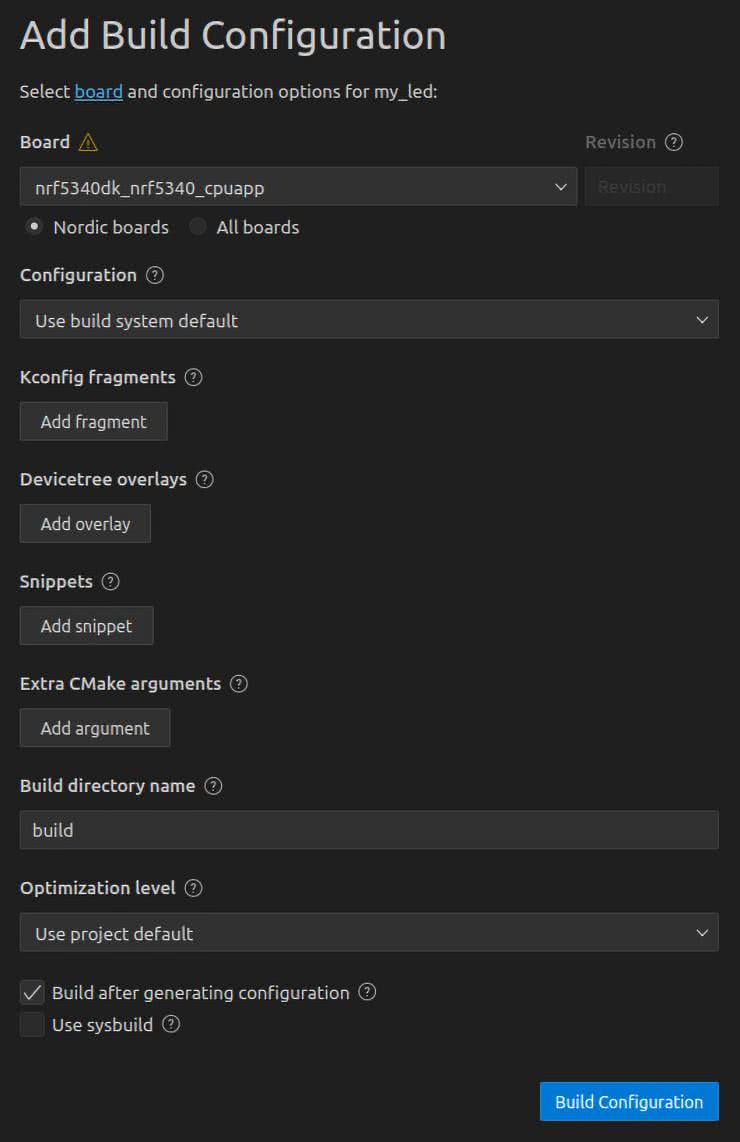Click the Configuration help icon
Viewport: 740px width, 1142px height.
(155, 275)
